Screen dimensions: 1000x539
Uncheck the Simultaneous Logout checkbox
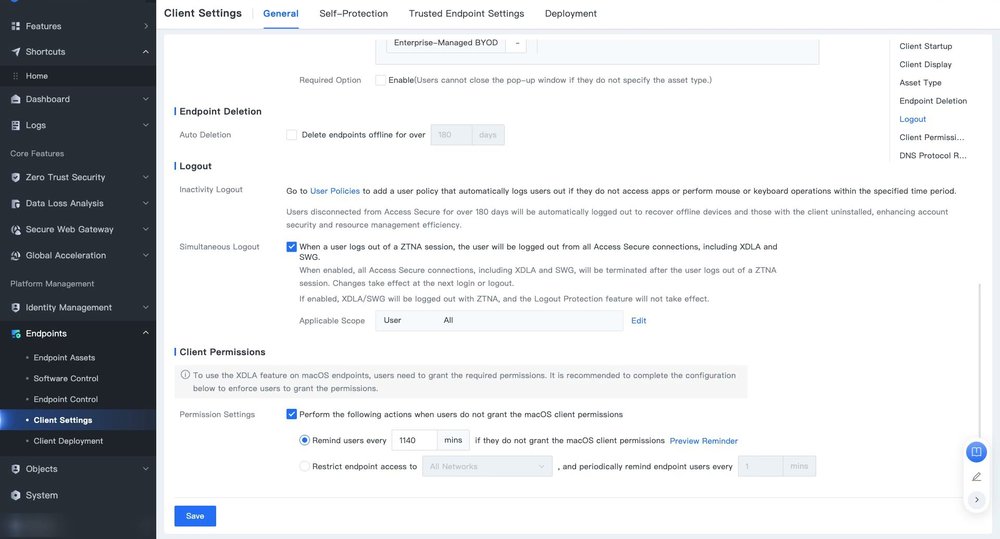[291, 247]
